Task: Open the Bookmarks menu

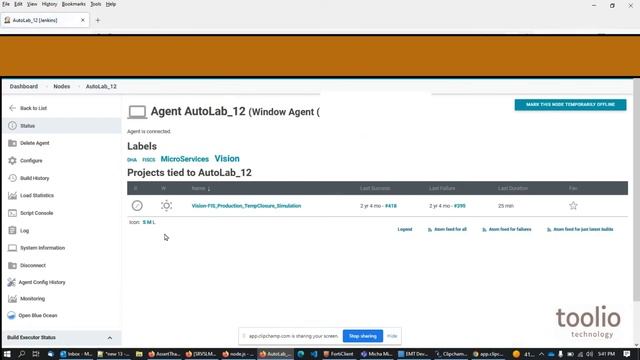Action: pos(73,4)
